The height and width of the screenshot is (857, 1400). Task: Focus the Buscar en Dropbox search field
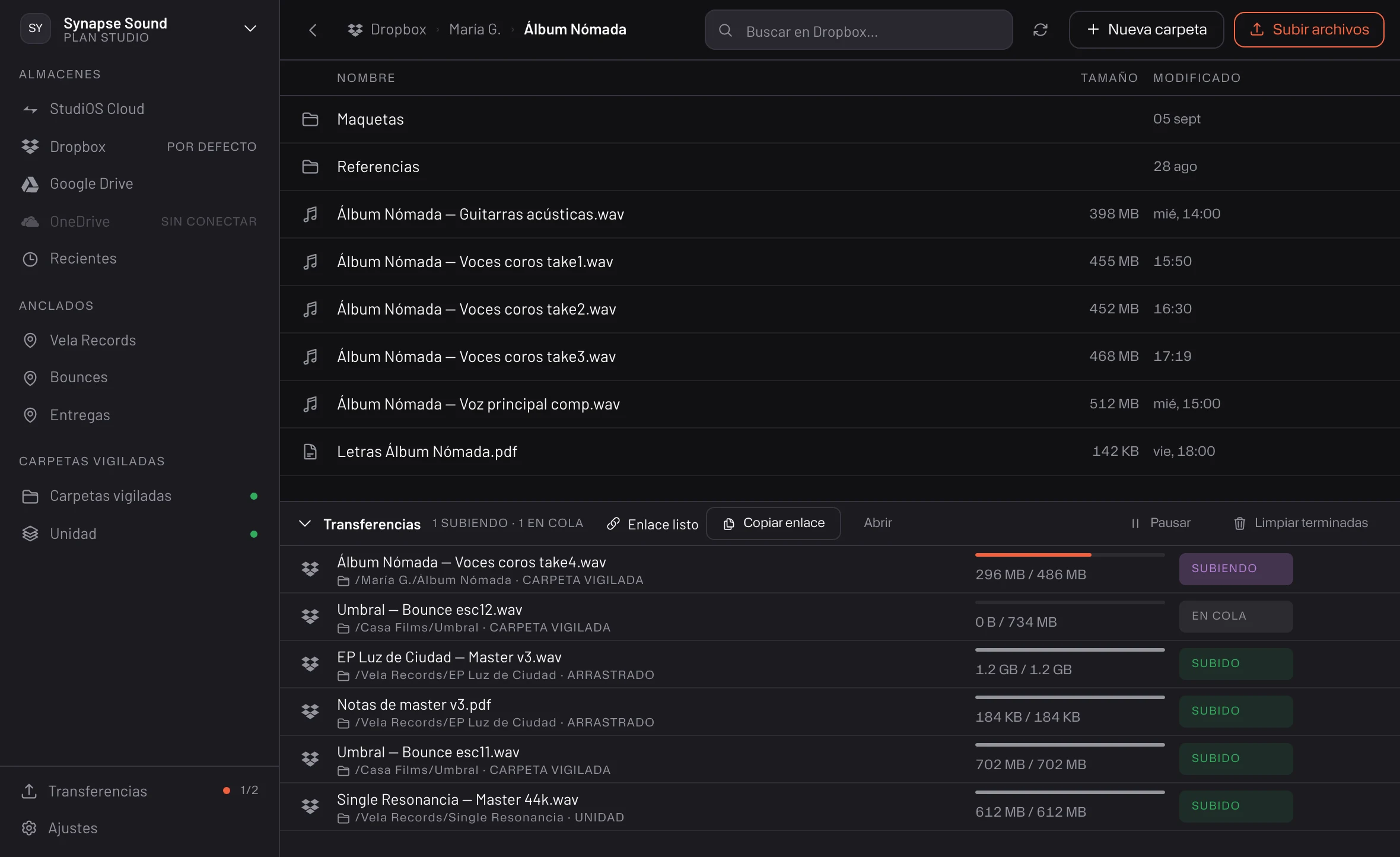pos(858,30)
